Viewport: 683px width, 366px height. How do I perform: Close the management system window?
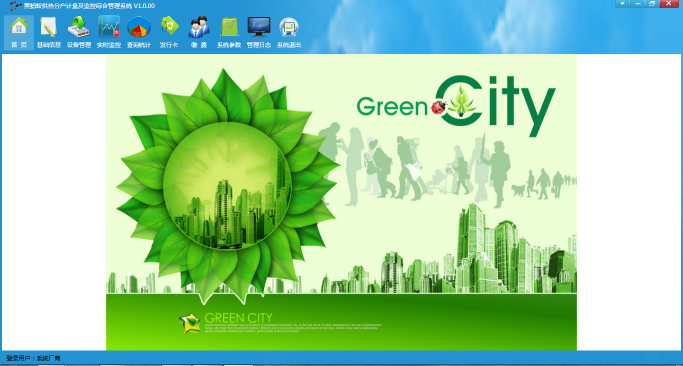click(x=669, y=3)
